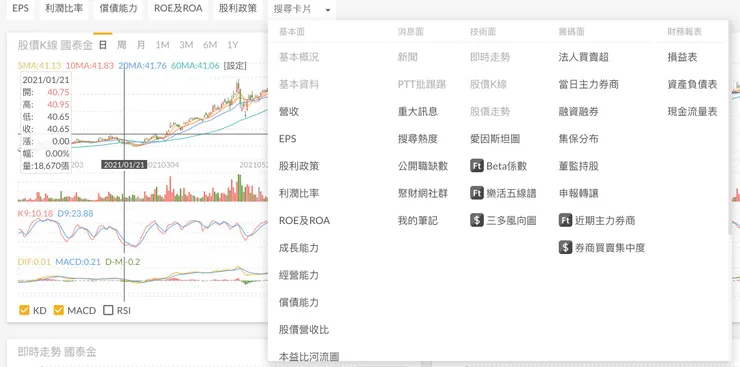
Task: Go to the ROE及ROA tab
Action: pyautogui.click(x=178, y=8)
